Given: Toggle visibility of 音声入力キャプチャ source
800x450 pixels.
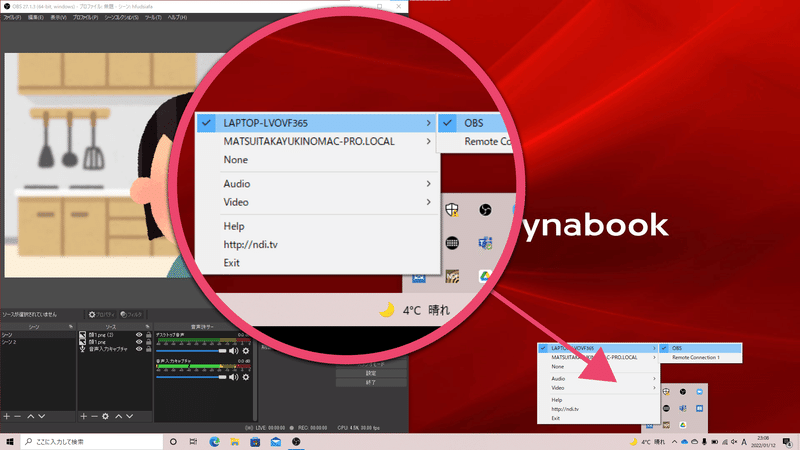Looking at the screenshot, I should pyautogui.click(x=139, y=349).
